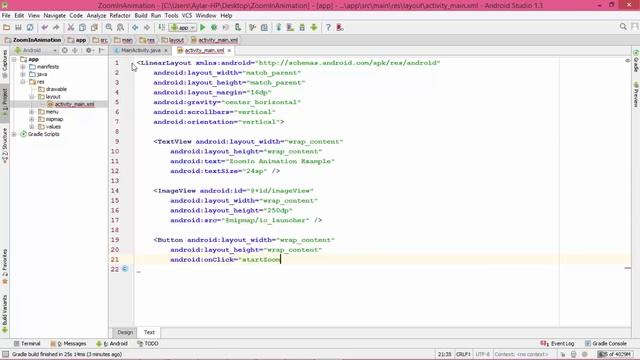This screenshot has height=360, width=640.
Task: Click the Synchronize toolbar icon
Action: 30,27
